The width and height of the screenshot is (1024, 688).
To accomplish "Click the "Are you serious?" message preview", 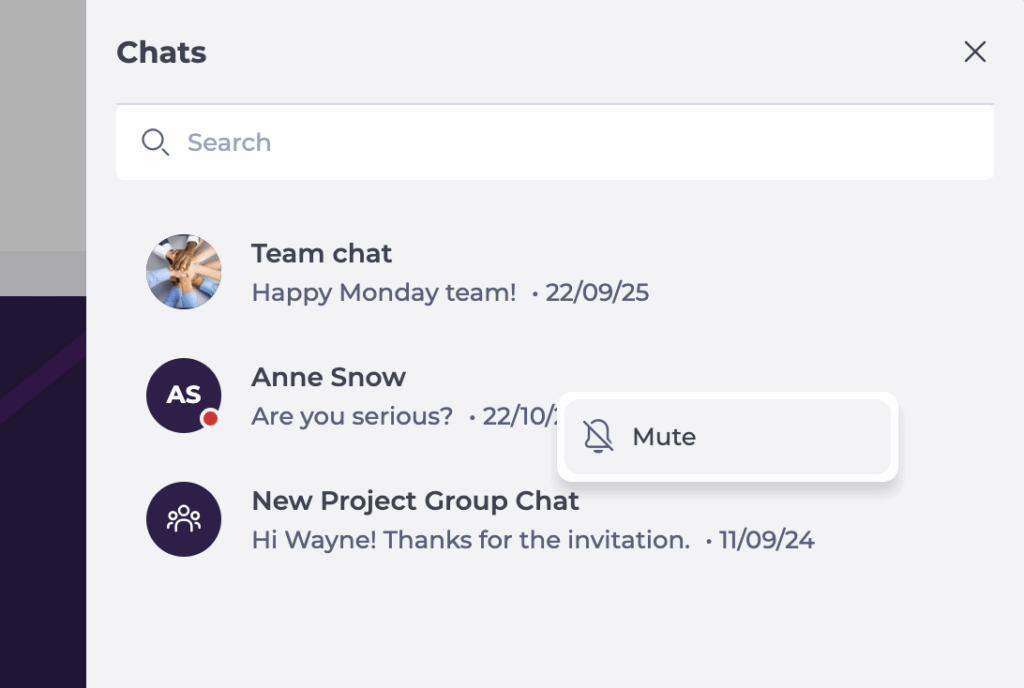I will click(x=352, y=416).
